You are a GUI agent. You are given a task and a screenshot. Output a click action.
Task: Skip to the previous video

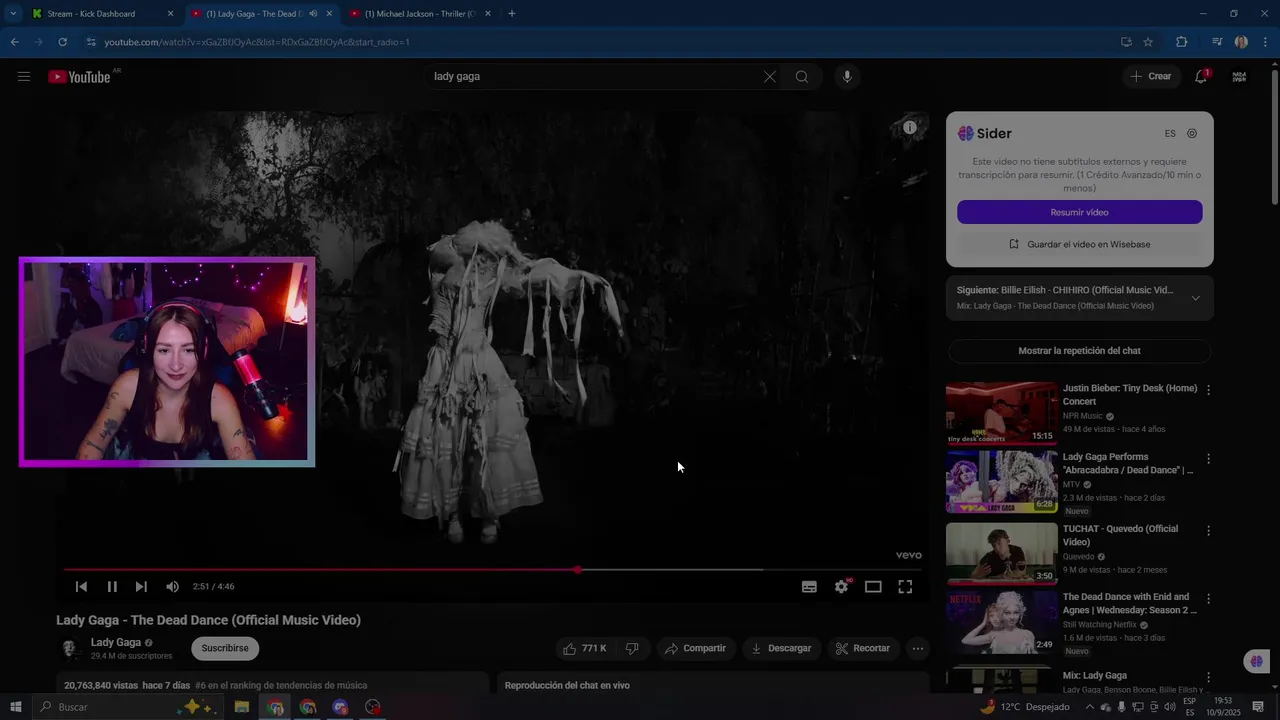(81, 587)
